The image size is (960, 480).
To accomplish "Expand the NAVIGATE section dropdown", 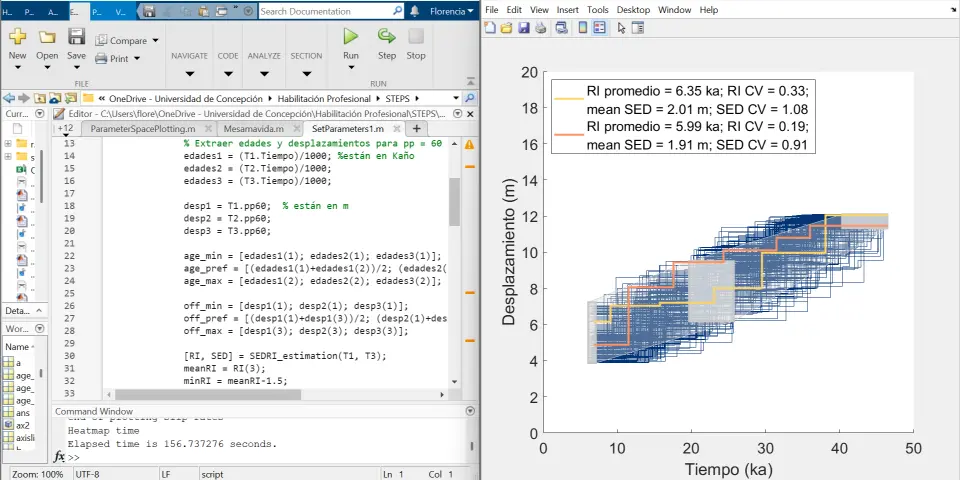I will 188,73.
